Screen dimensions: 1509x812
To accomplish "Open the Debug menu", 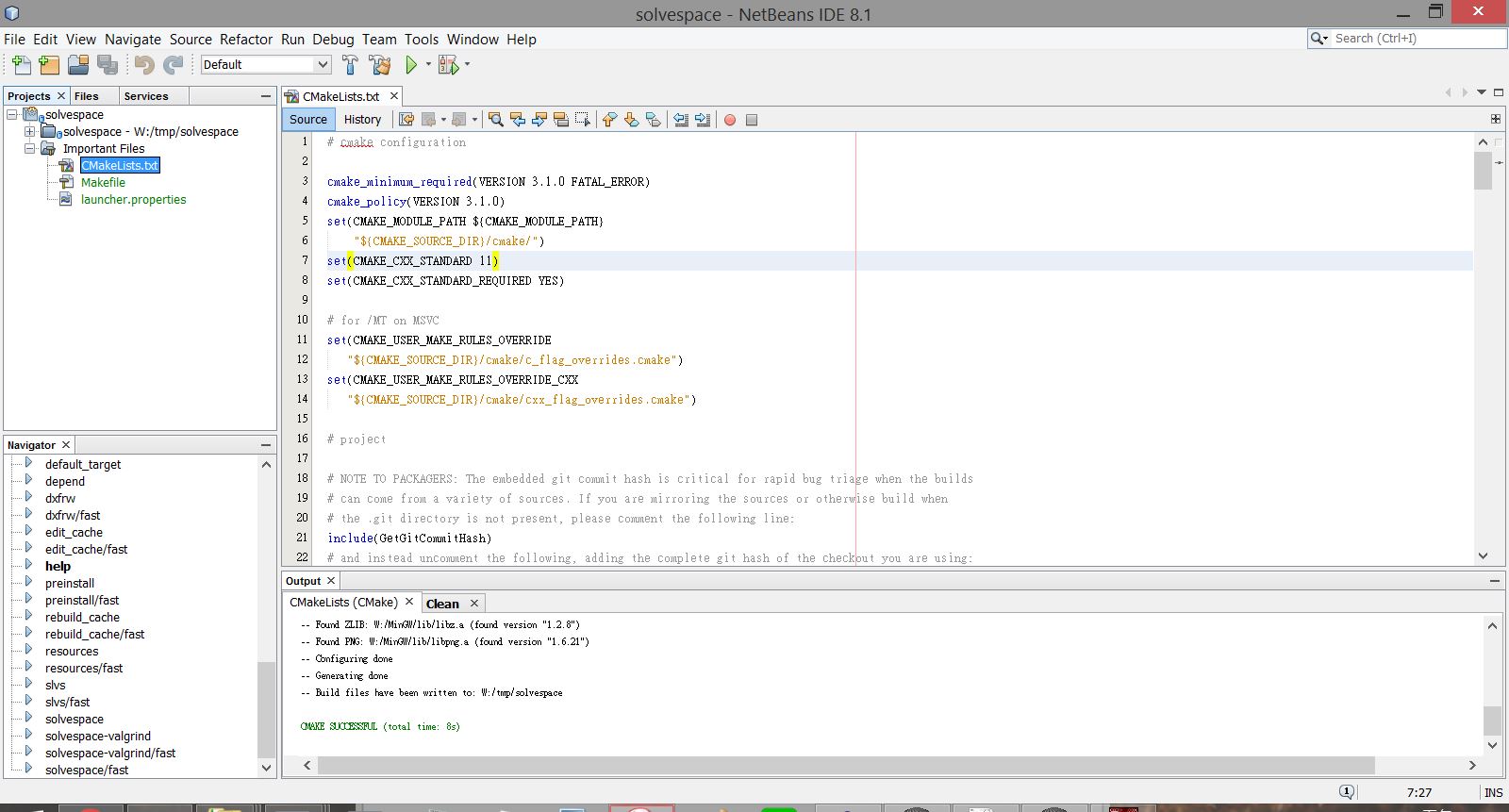I will [333, 39].
